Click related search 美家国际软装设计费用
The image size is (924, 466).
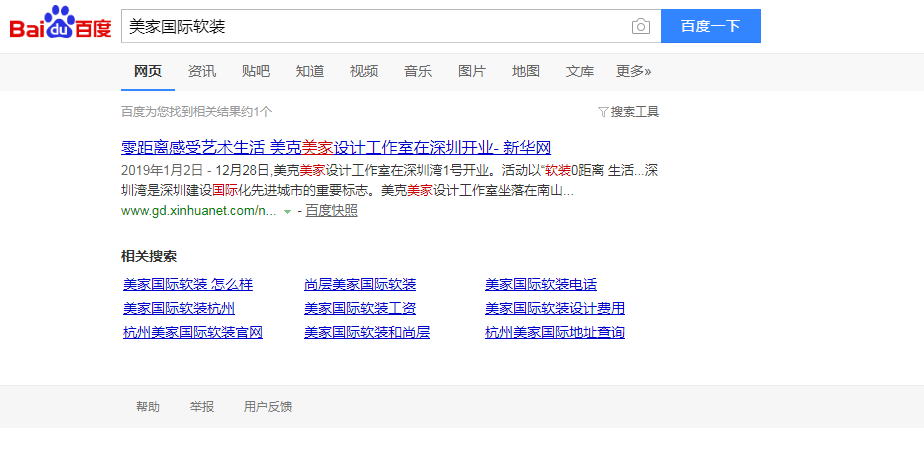[555, 308]
